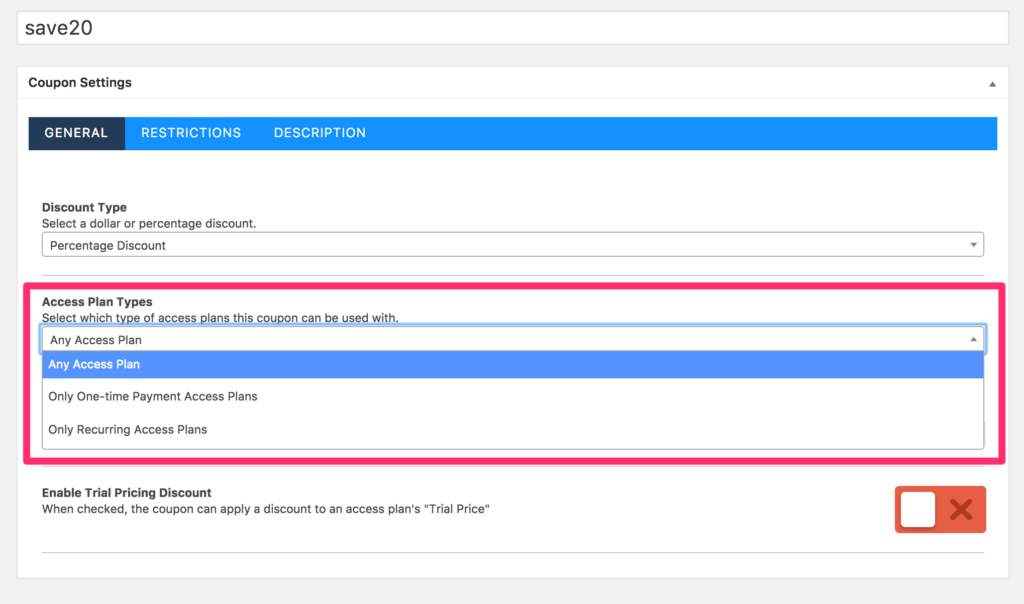Click the Coupon Settings heading

80,83
